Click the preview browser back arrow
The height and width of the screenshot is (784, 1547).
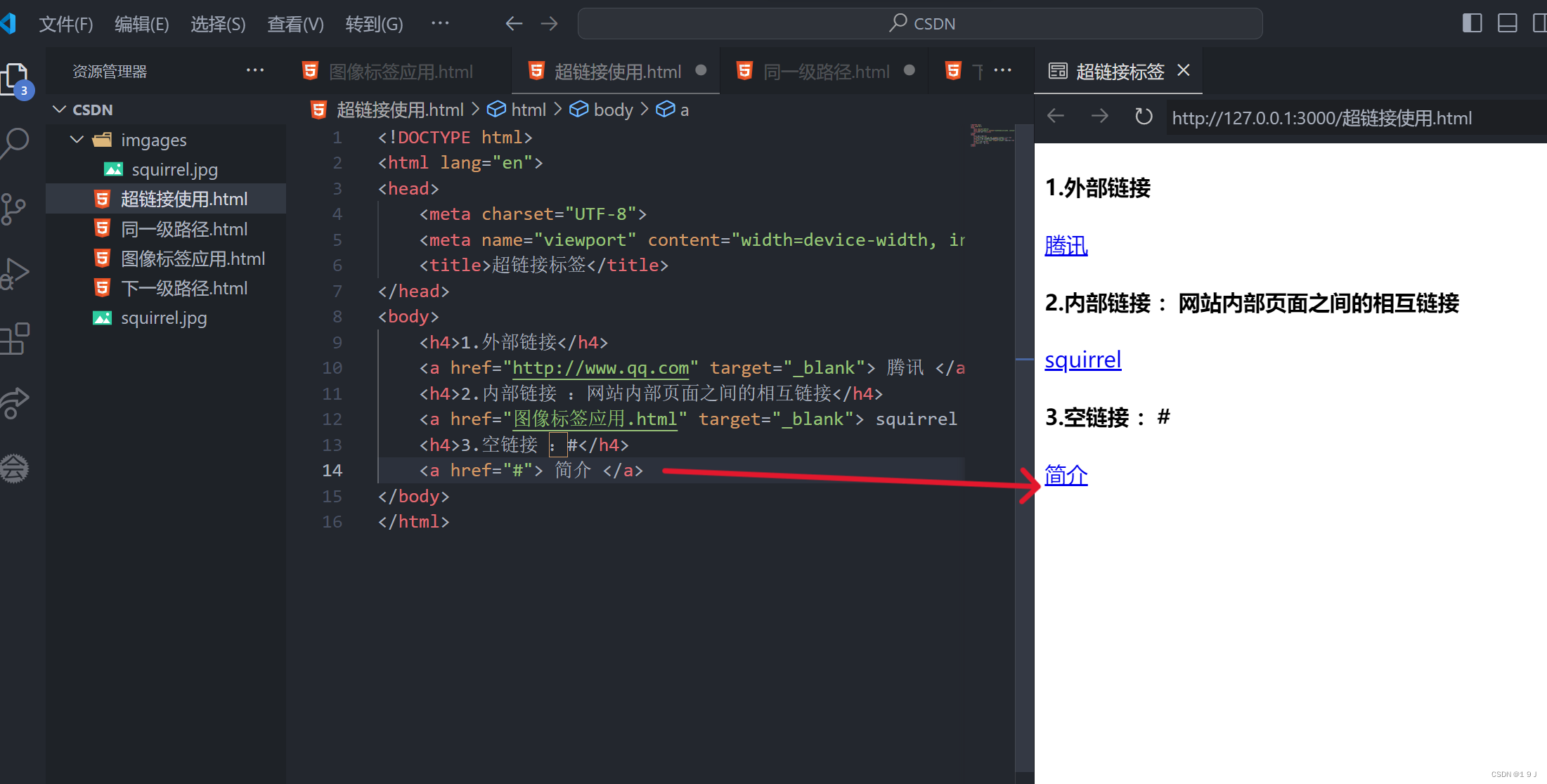click(1056, 117)
